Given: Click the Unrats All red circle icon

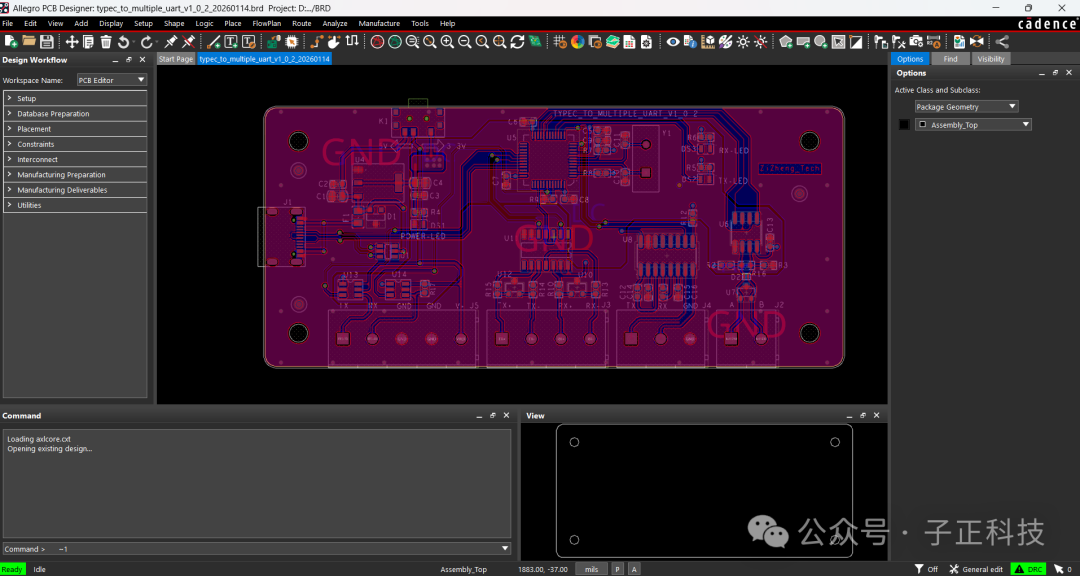Looking at the screenshot, I should pyautogui.click(x=377, y=41).
